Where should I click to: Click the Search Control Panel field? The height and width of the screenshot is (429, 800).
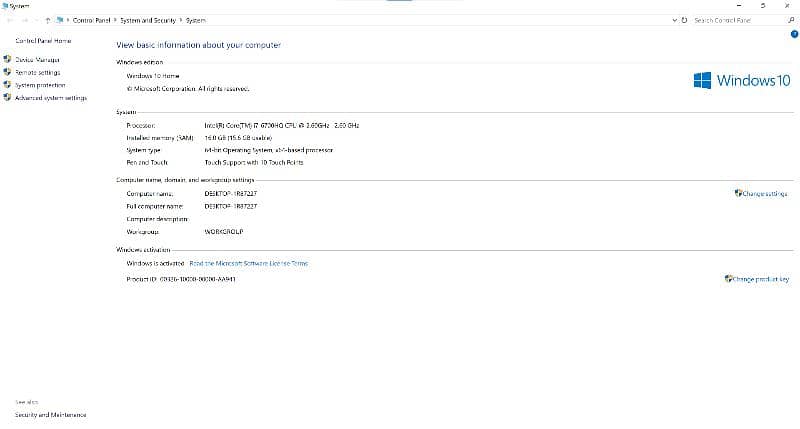click(735, 20)
